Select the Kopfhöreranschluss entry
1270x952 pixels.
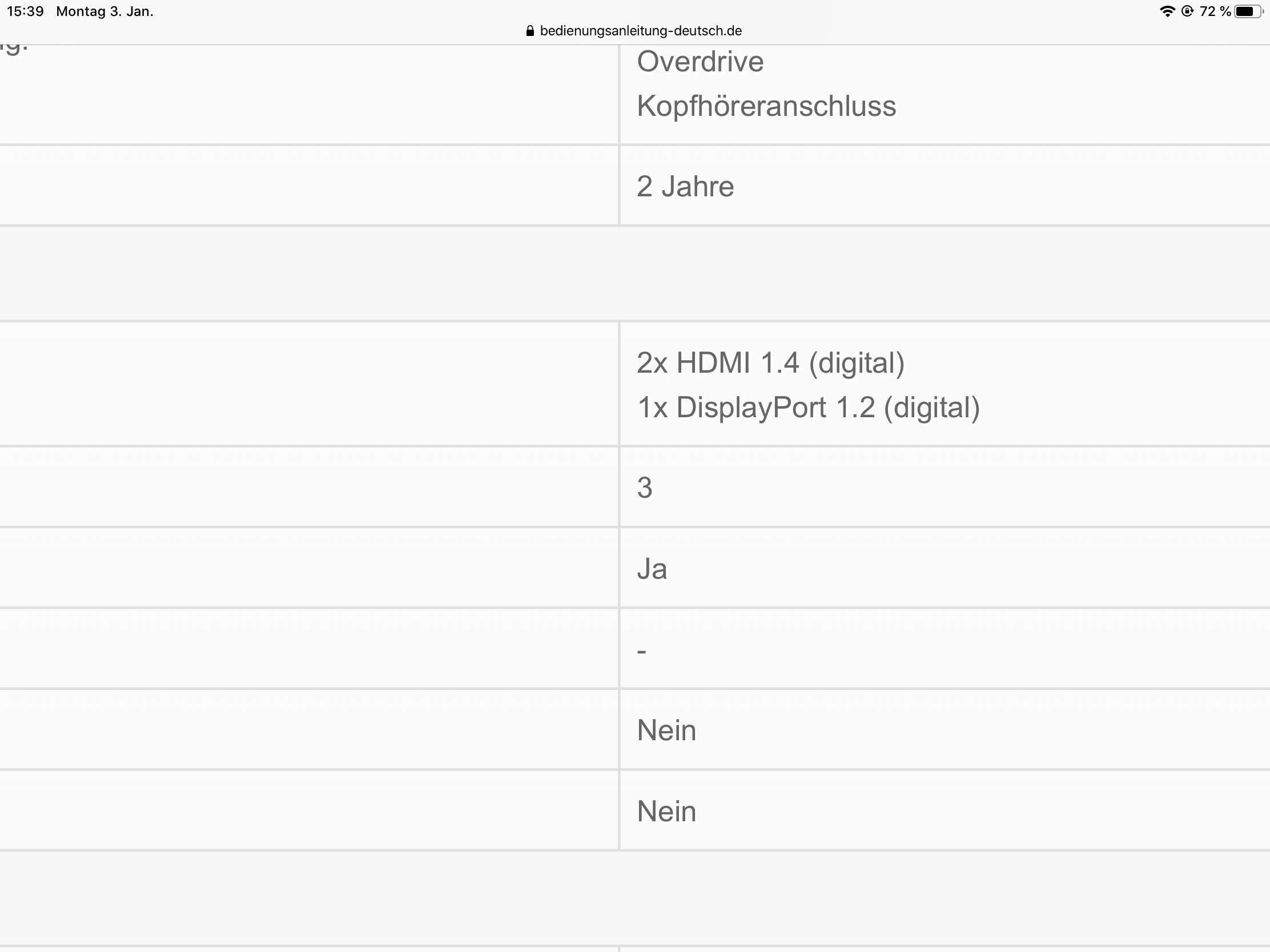(x=766, y=106)
